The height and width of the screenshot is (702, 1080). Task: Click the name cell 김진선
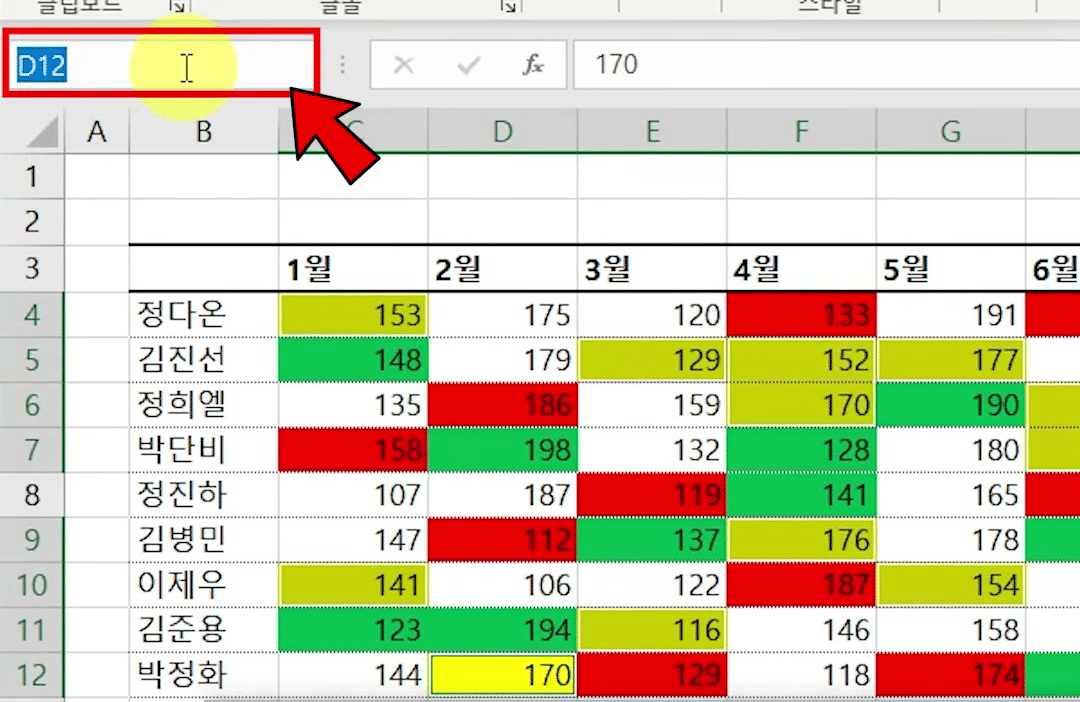pyautogui.click(x=204, y=360)
